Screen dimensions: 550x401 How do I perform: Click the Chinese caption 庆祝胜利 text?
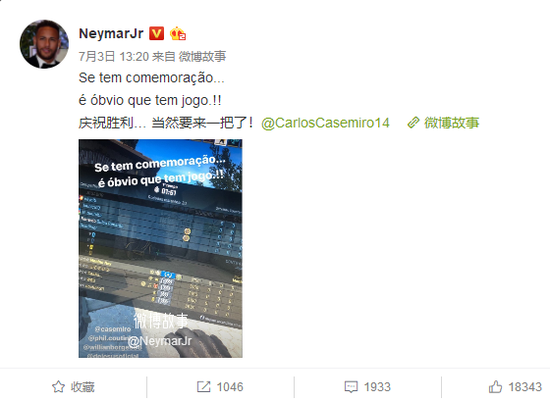(x=106, y=123)
